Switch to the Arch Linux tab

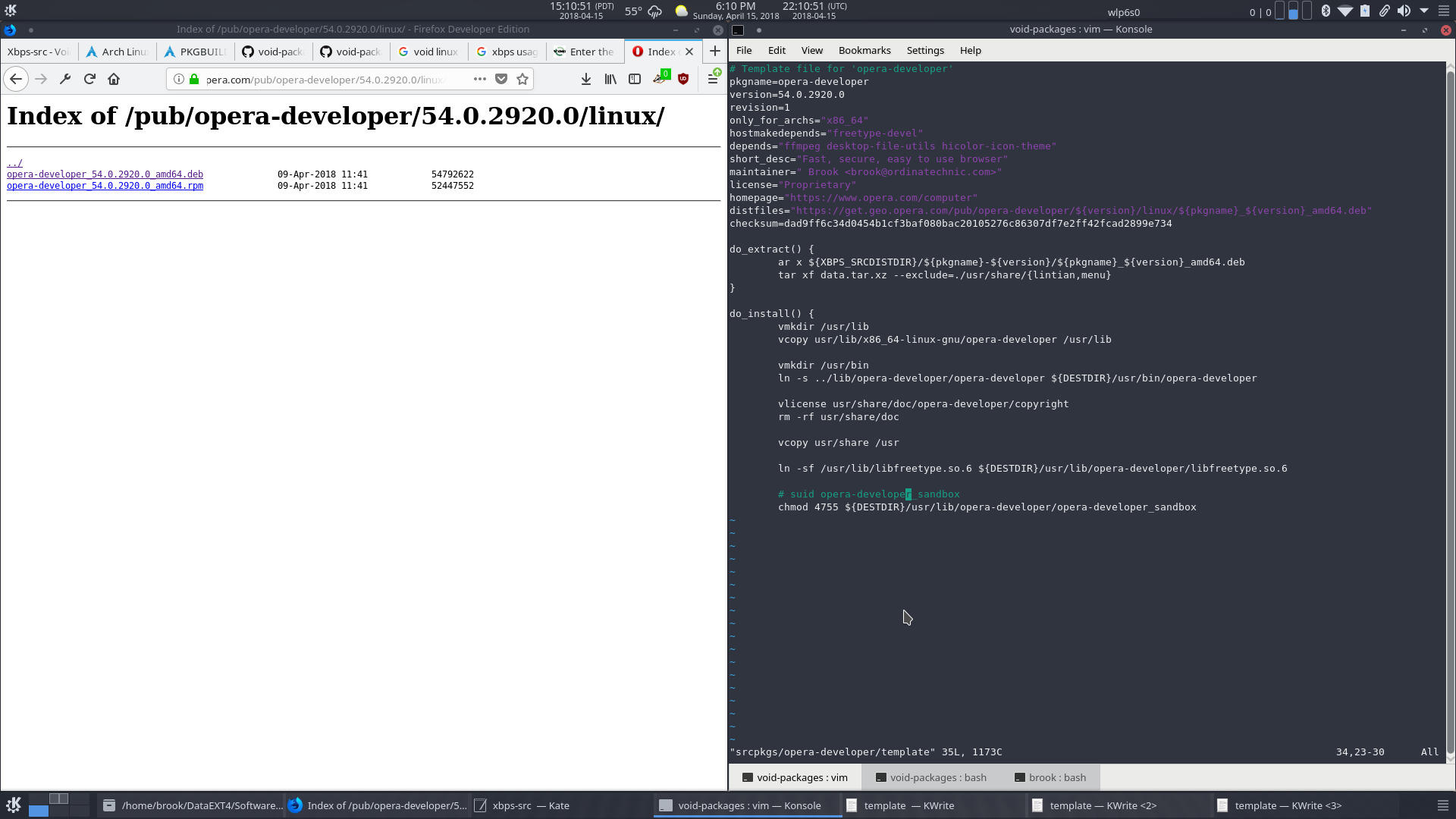point(118,52)
